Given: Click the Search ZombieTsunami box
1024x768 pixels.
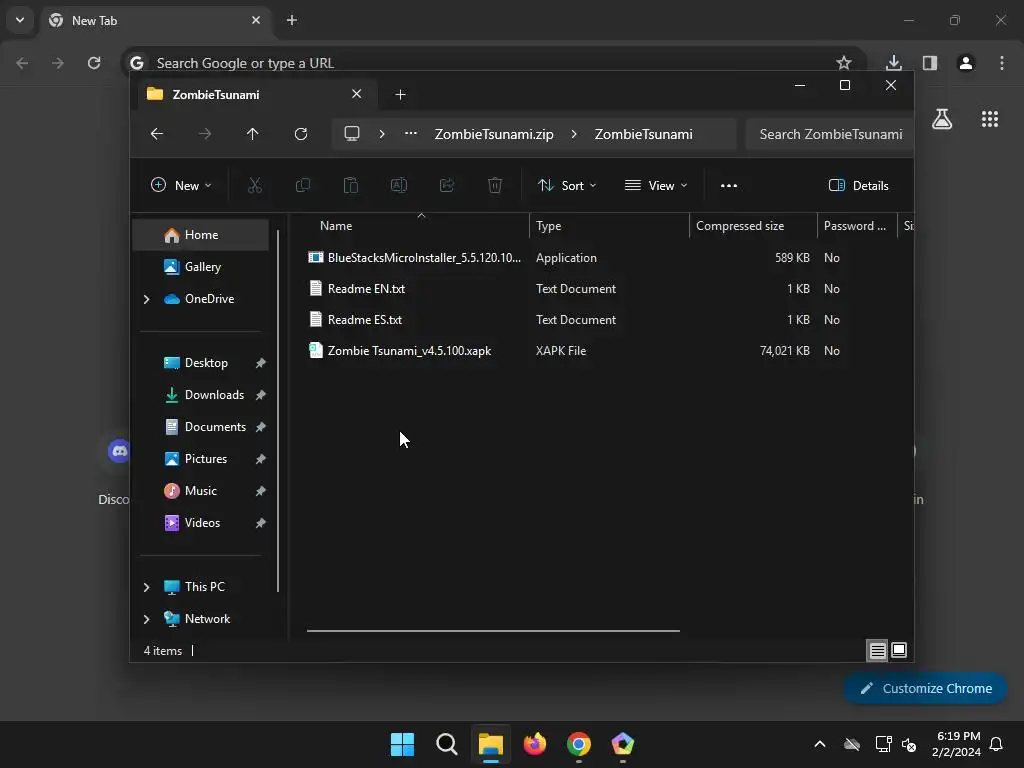Looking at the screenshot, I should (x=830, y=134).
